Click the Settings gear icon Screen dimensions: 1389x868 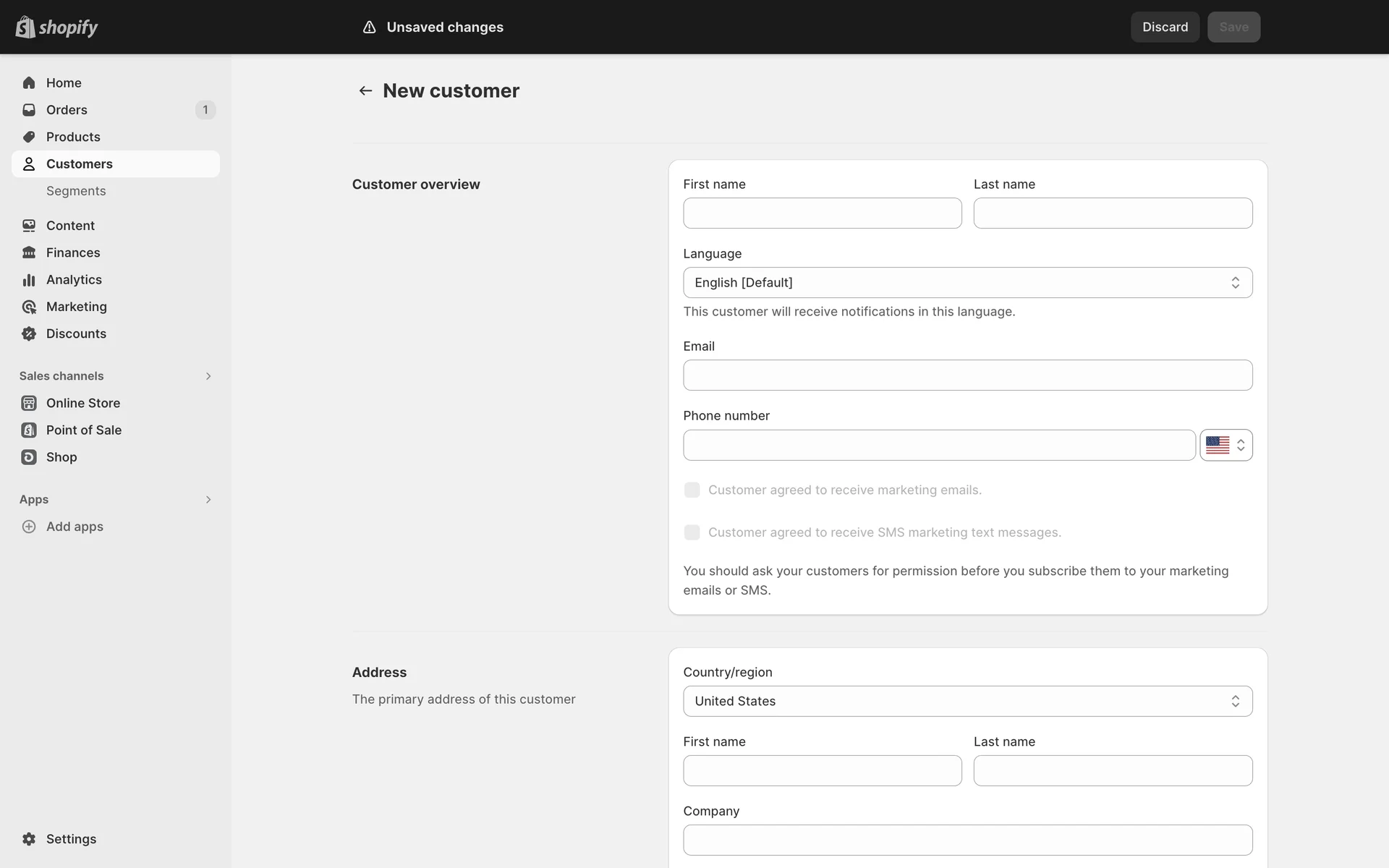(29, 839)
